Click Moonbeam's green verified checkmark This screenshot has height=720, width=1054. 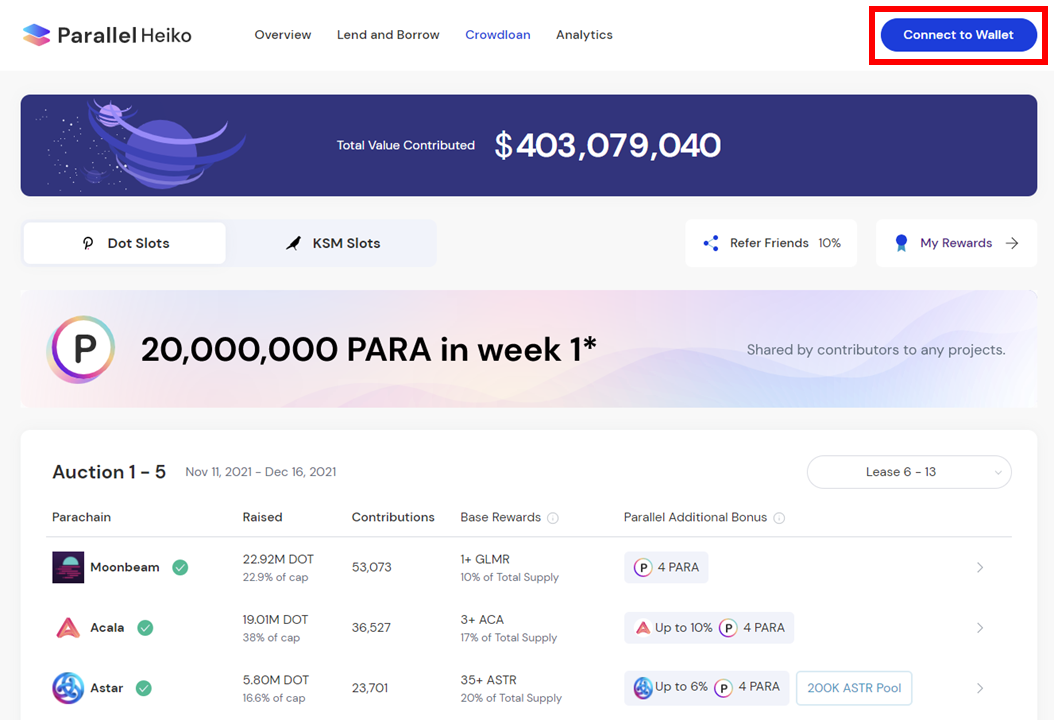[x=180, y=567]
